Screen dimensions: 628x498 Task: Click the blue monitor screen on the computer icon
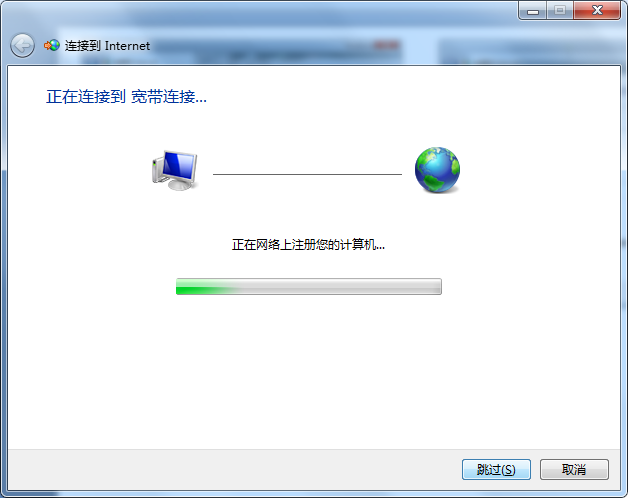click(x=180, y=165)
